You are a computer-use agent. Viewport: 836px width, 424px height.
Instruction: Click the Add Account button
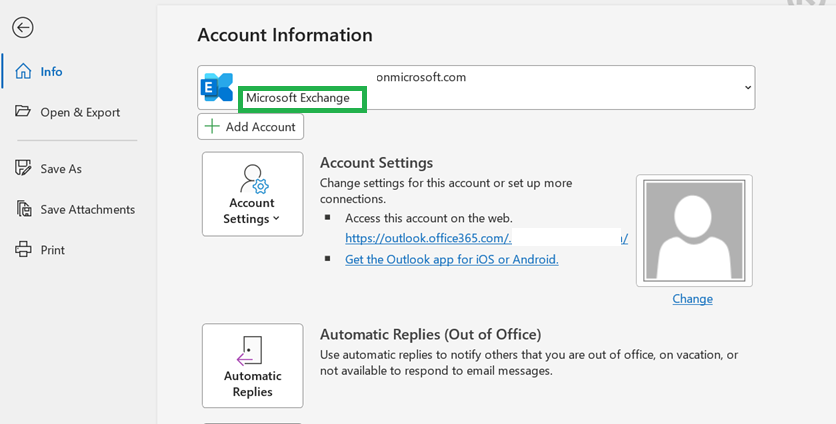click(251, 127)
